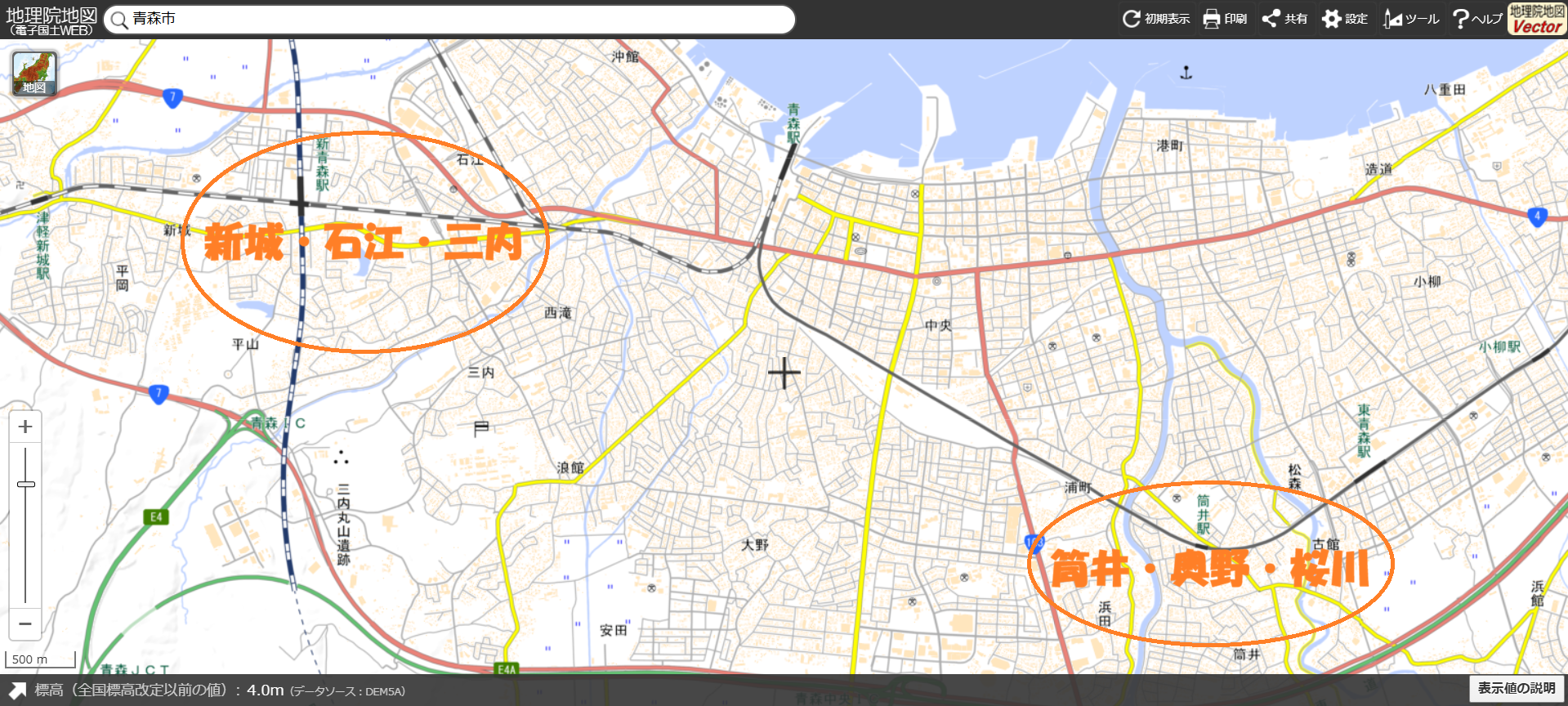Screen dimensions: 1568x706
Task: Open the ツール tools menu
Action: (x=1410, y=19)
